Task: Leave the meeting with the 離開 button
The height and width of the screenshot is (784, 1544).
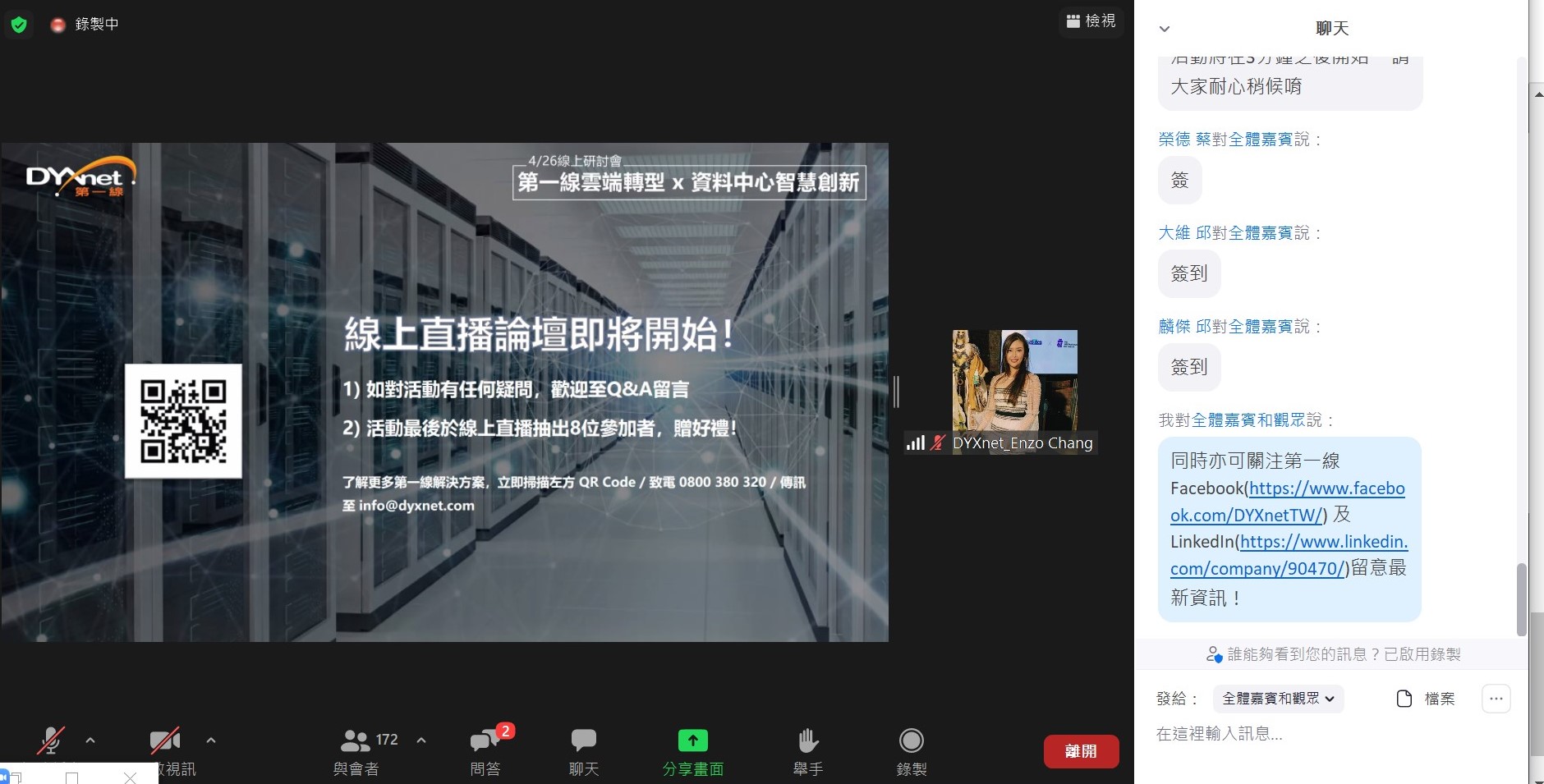Action: [1080, 751]
